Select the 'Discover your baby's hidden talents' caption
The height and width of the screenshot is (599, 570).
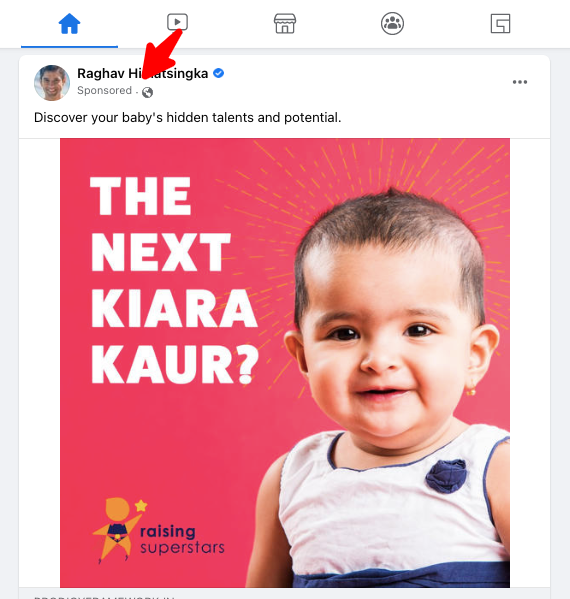pos(188,118)
